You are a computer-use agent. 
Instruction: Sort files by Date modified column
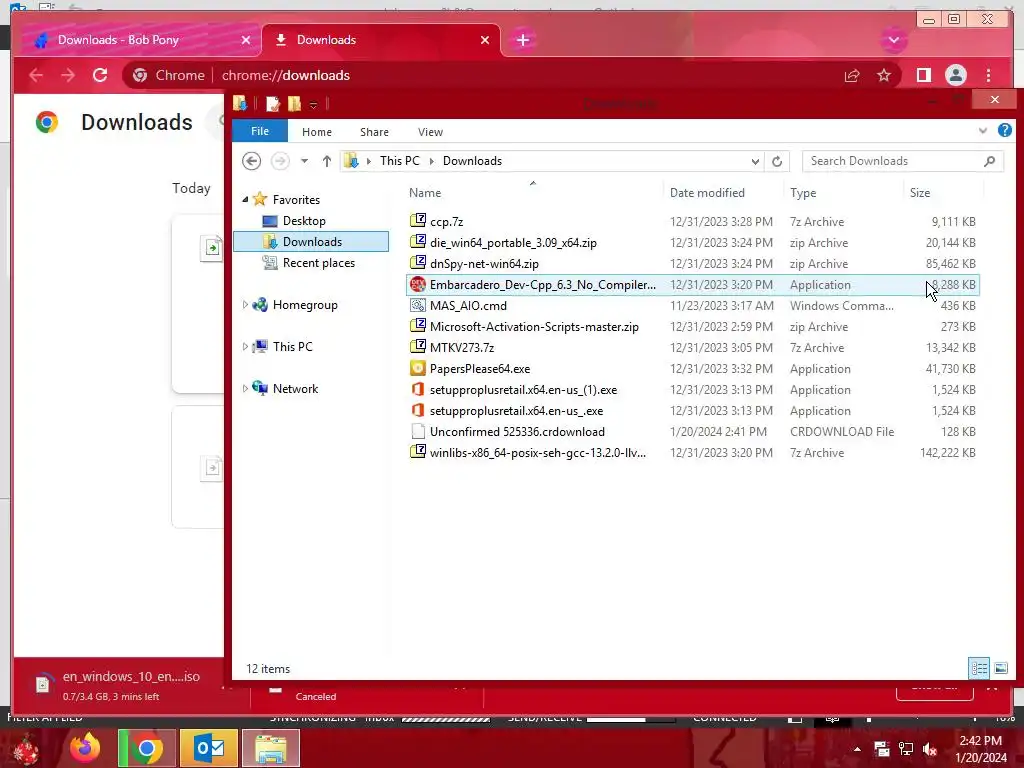[x=723, y=193]
